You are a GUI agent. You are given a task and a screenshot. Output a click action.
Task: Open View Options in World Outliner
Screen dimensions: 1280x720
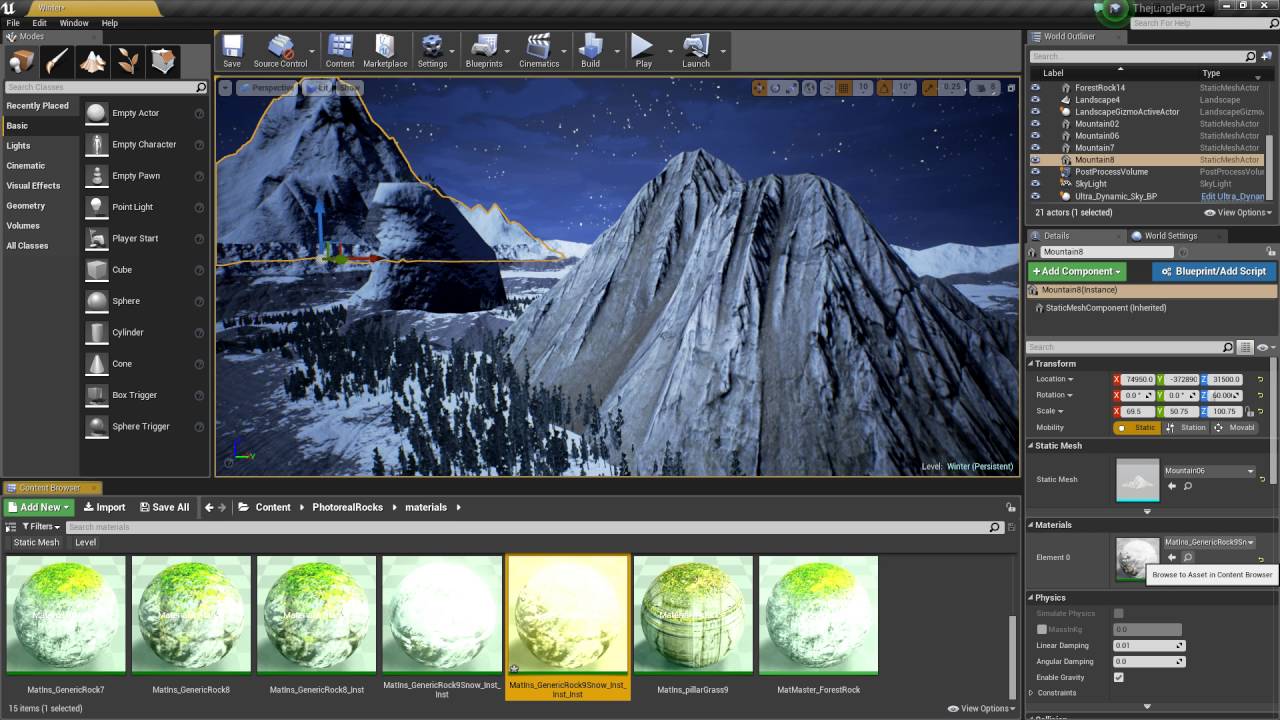pos(1238,212)
